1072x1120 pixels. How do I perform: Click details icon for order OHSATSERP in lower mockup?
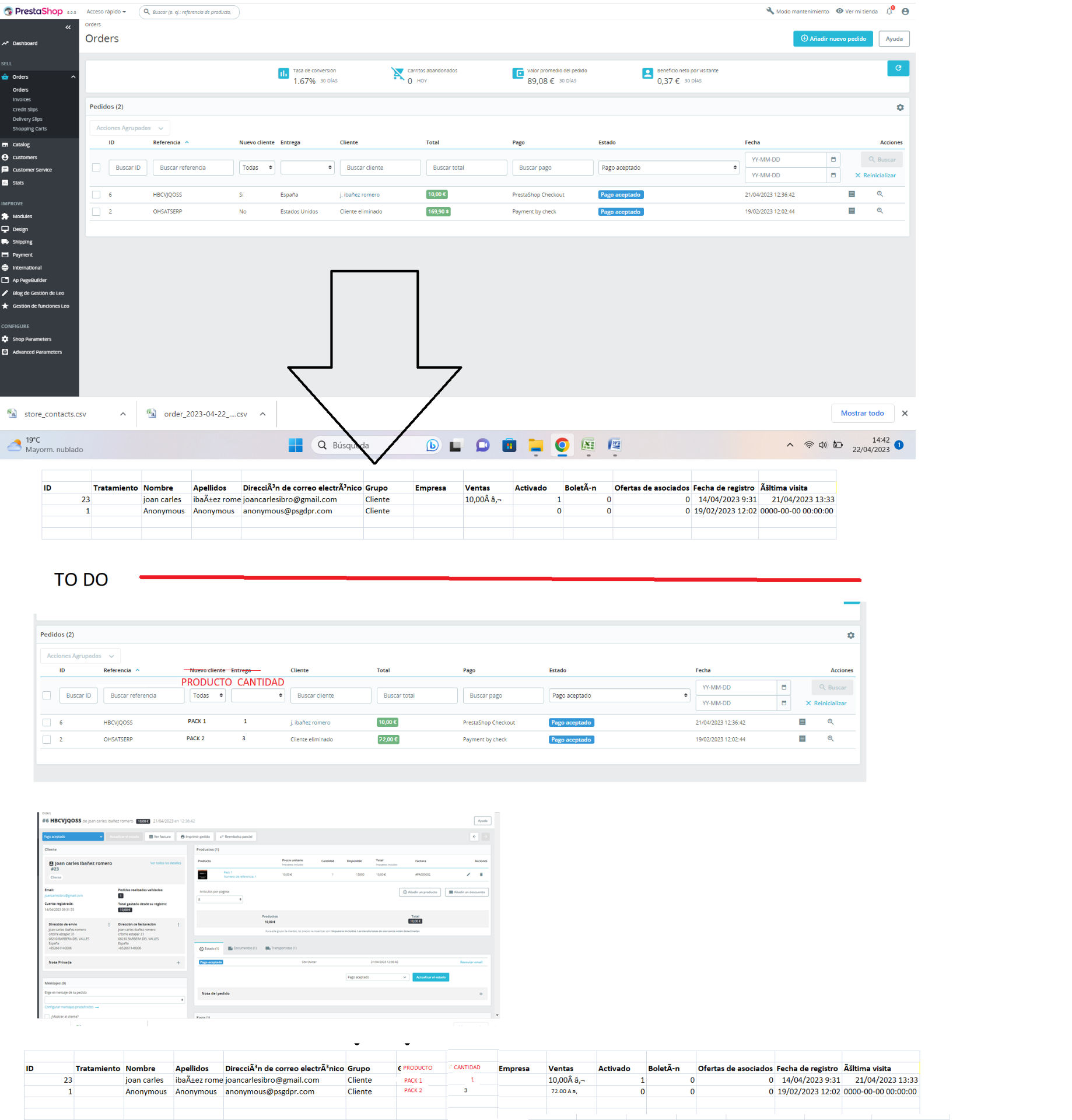pyautogui.click(x=802, y=738)
